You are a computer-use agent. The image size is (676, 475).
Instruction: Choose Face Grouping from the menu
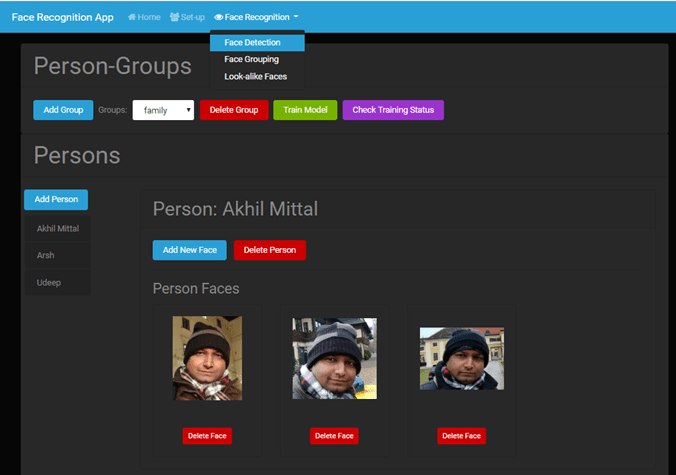coord(251,59)
